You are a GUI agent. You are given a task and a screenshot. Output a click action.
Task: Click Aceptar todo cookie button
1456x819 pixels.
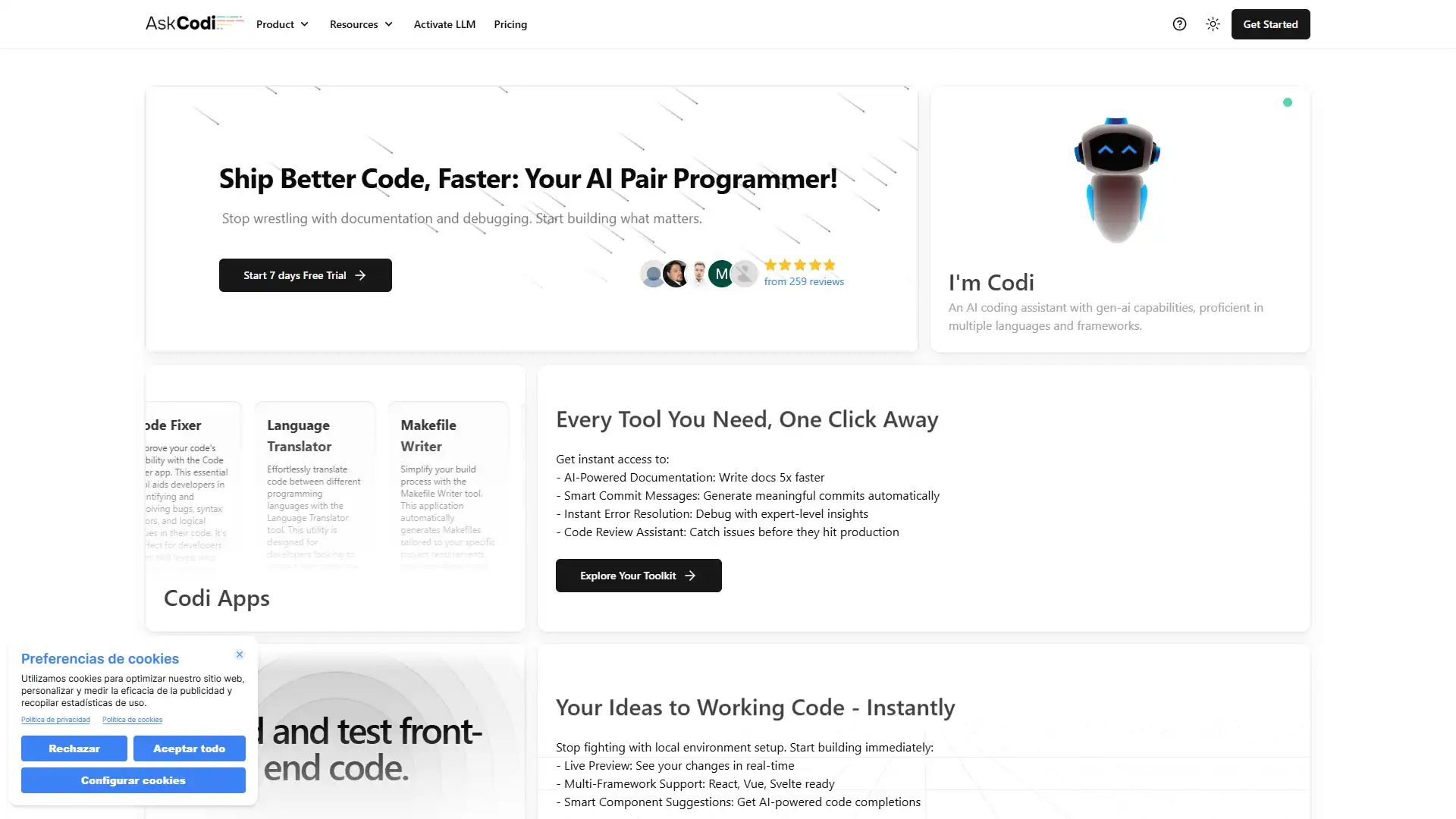click(190, 748)
